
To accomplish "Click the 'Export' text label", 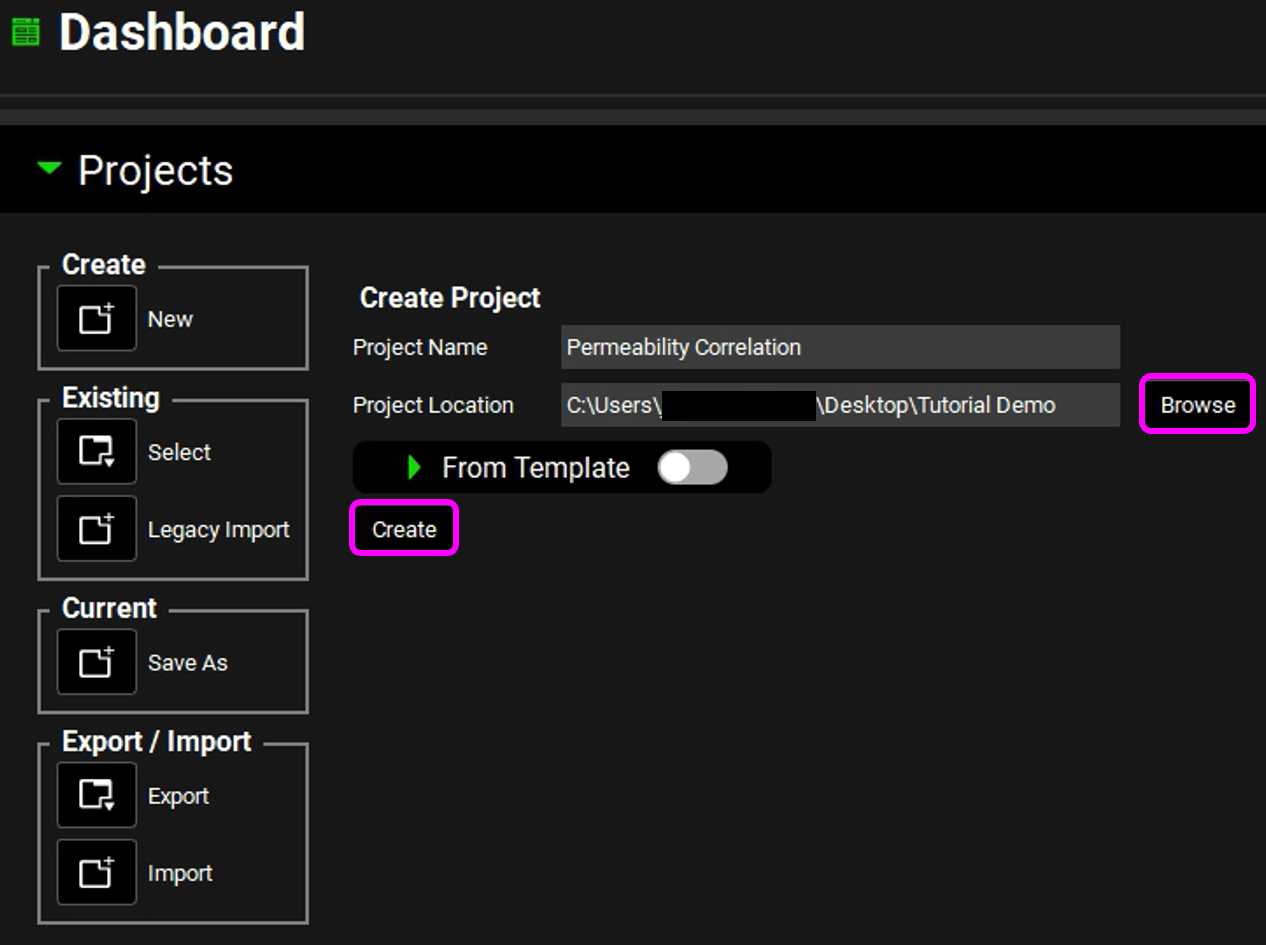I will coord(178,797).
